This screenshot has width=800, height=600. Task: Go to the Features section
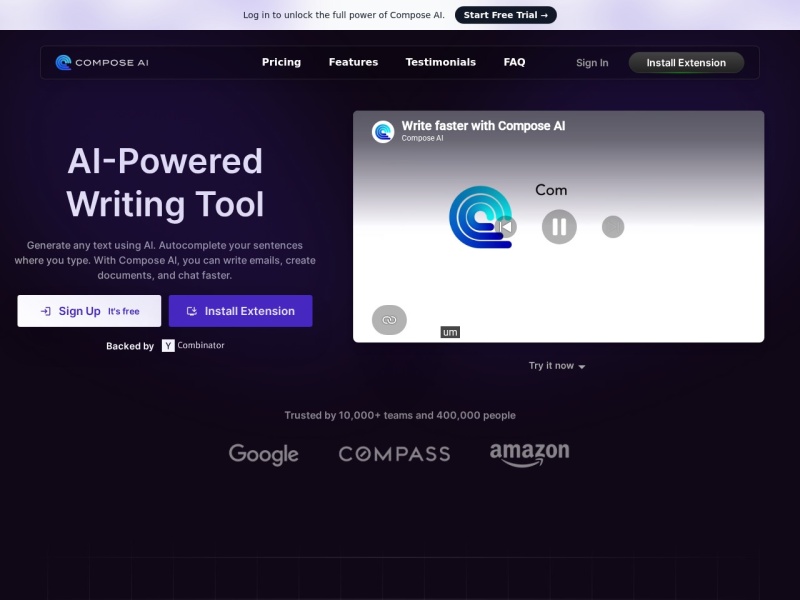pyautogui.click(x=353, y=62)
